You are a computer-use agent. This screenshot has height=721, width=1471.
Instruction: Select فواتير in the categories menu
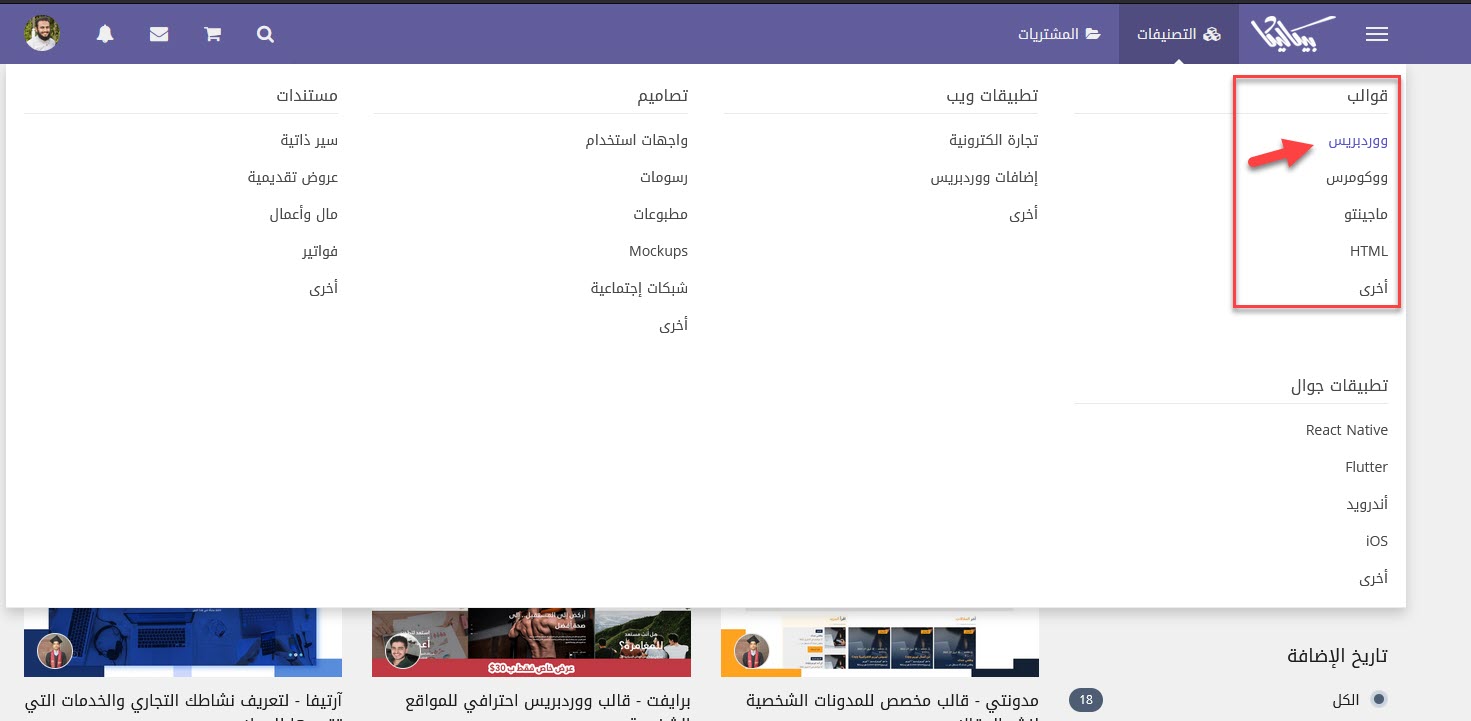[x=320, y=251]
